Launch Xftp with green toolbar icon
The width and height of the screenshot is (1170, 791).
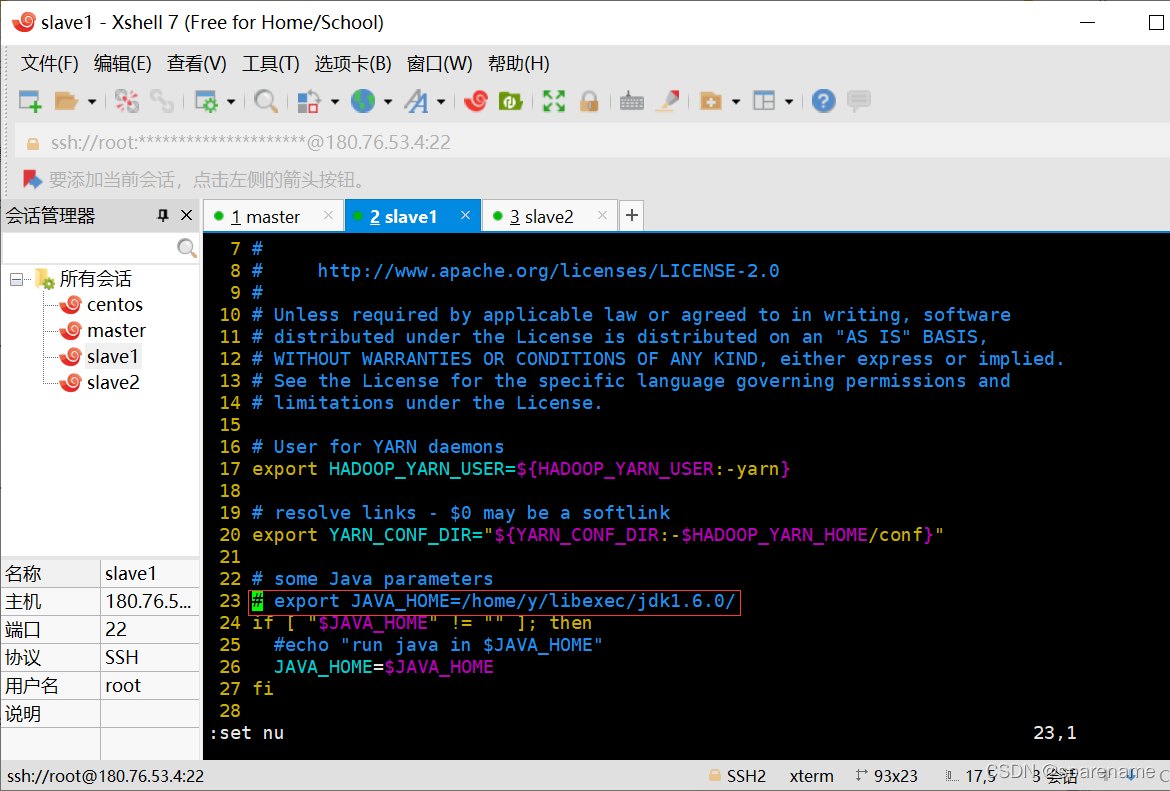(510, 101)
